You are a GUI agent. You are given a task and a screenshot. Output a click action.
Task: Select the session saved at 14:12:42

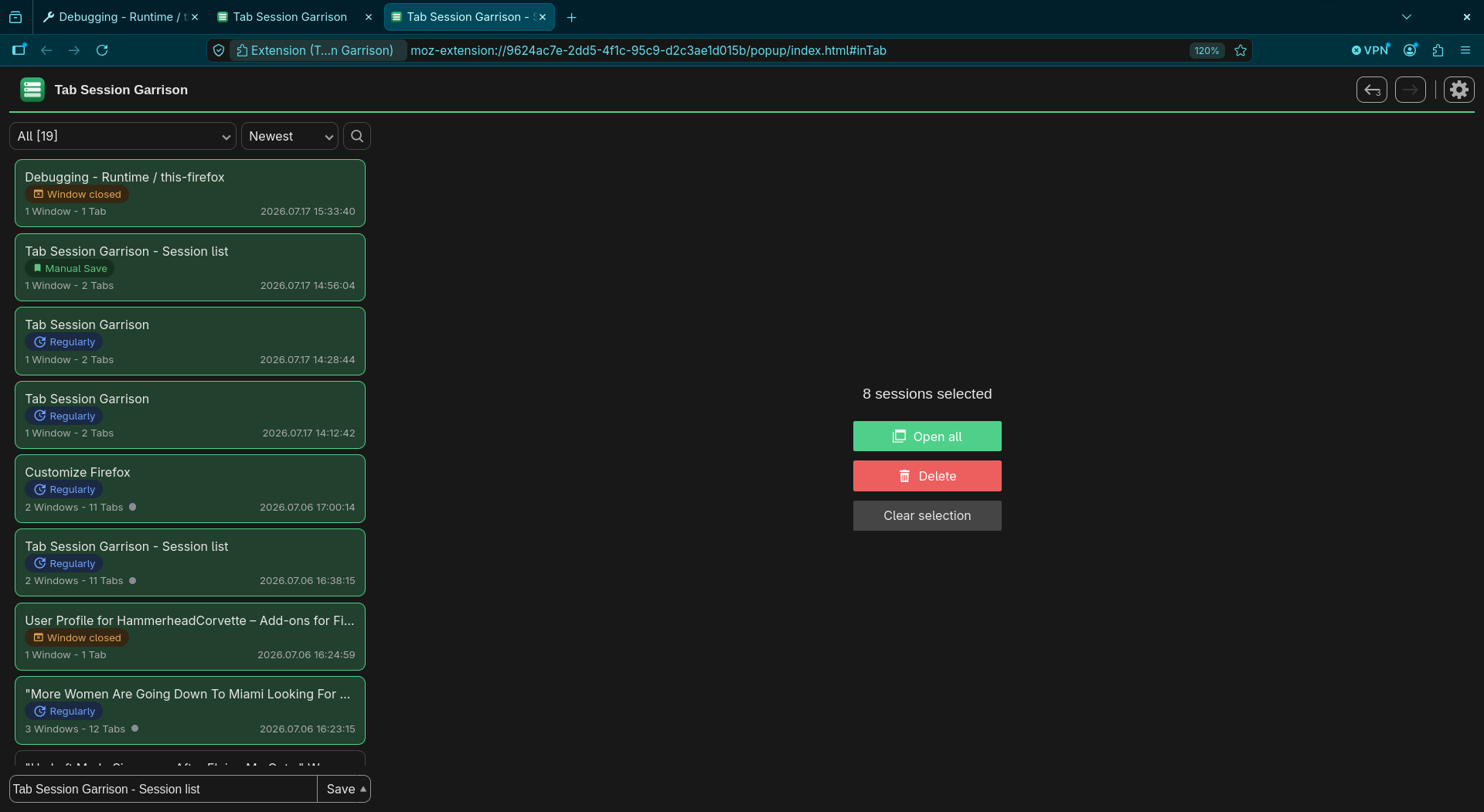[190, 415]
